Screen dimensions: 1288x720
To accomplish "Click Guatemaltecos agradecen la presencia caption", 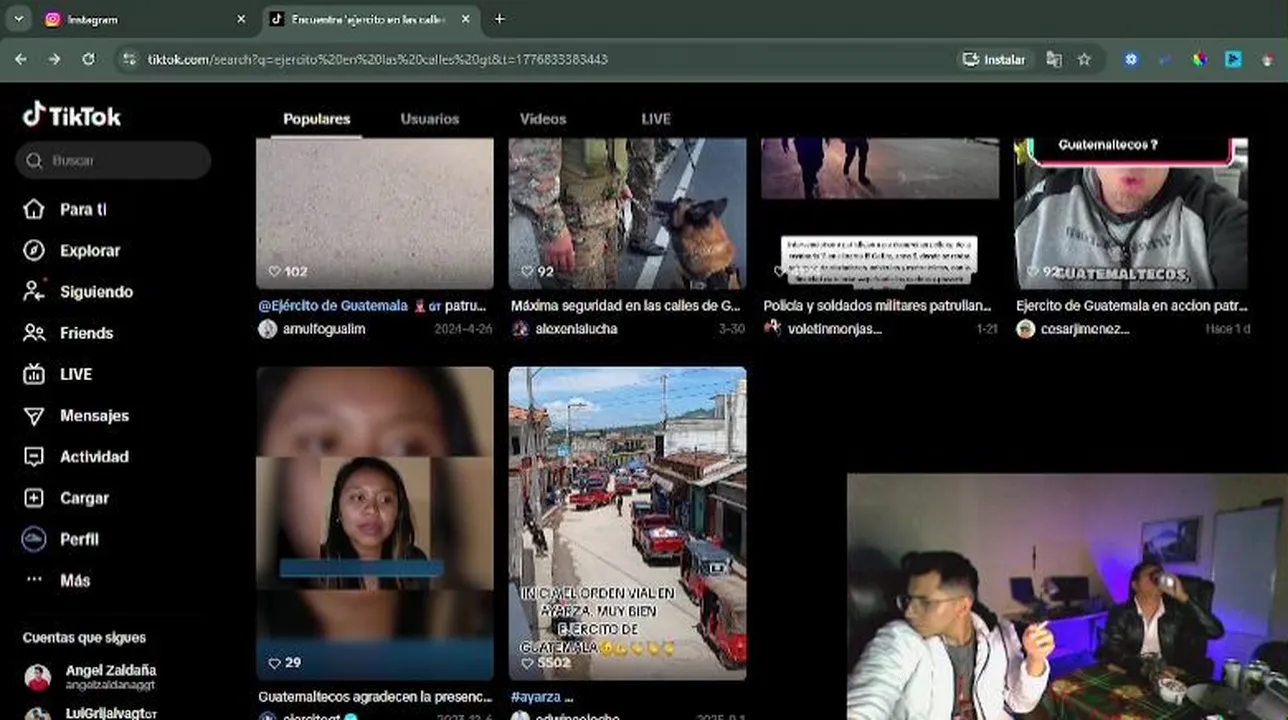I will tap(375, 696).
